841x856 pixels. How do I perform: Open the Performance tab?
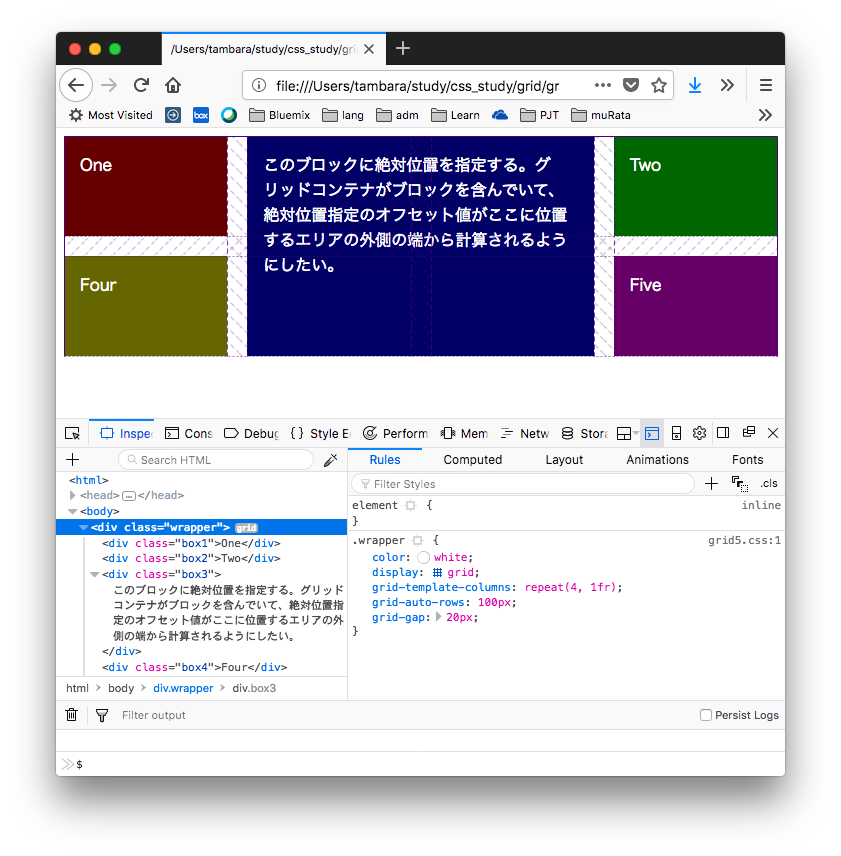coord(396,433)
